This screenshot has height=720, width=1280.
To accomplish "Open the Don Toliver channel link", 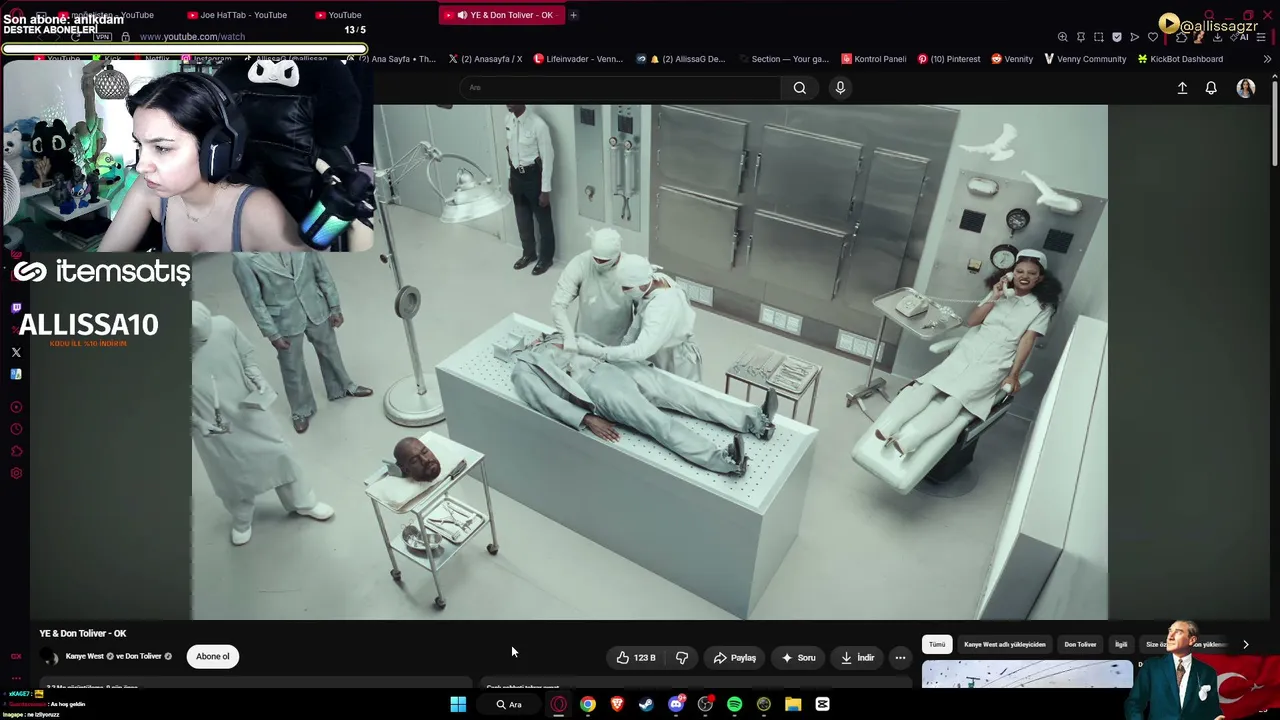I will point(143,657).
